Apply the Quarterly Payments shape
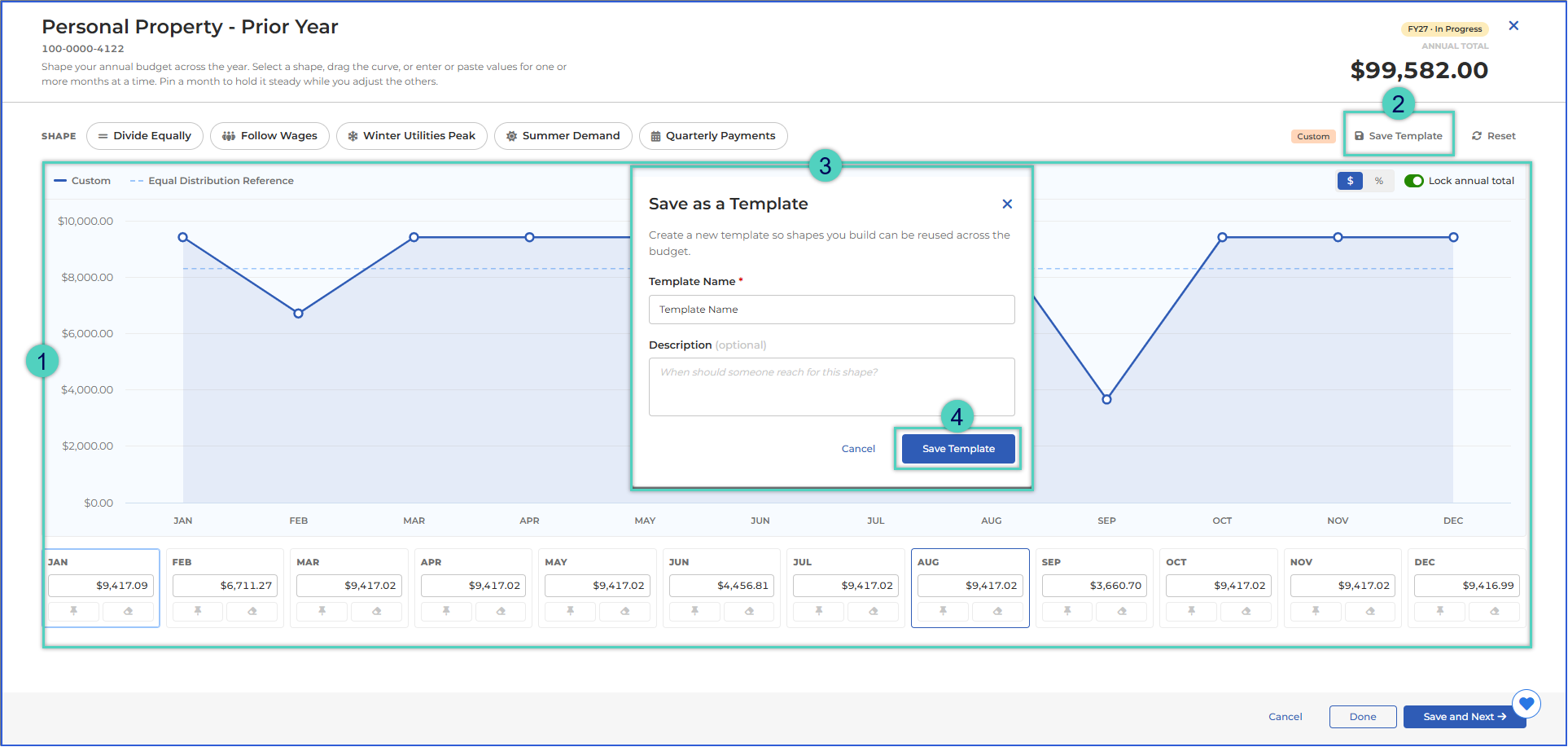Viewport: 1568px width, 747px height. [x=713, y=136]
